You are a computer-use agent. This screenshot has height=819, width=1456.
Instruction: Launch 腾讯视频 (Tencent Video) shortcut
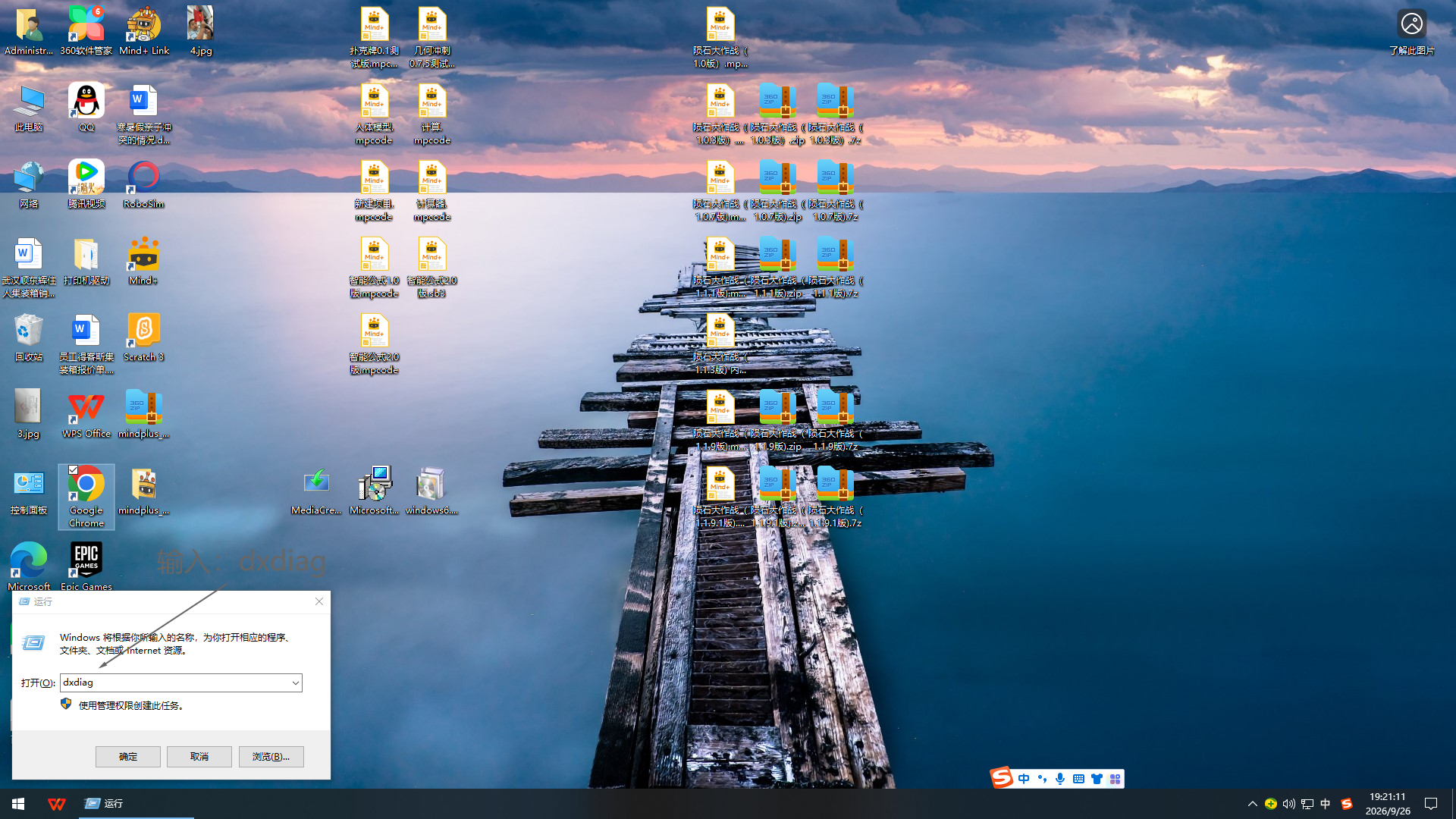click(86, 184)
